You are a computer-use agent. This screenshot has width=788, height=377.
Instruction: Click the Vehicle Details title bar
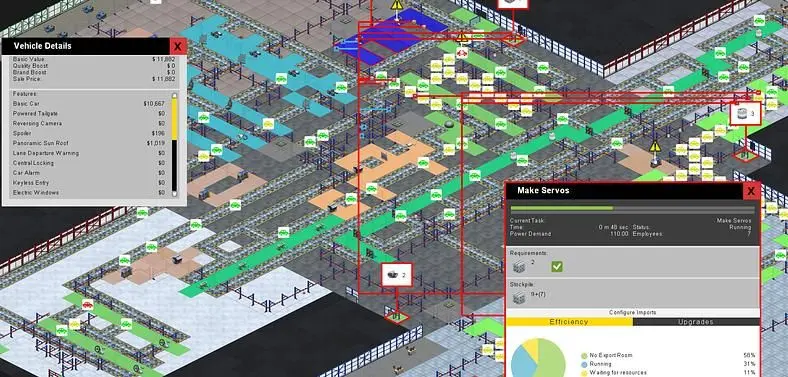click(86, 46)
